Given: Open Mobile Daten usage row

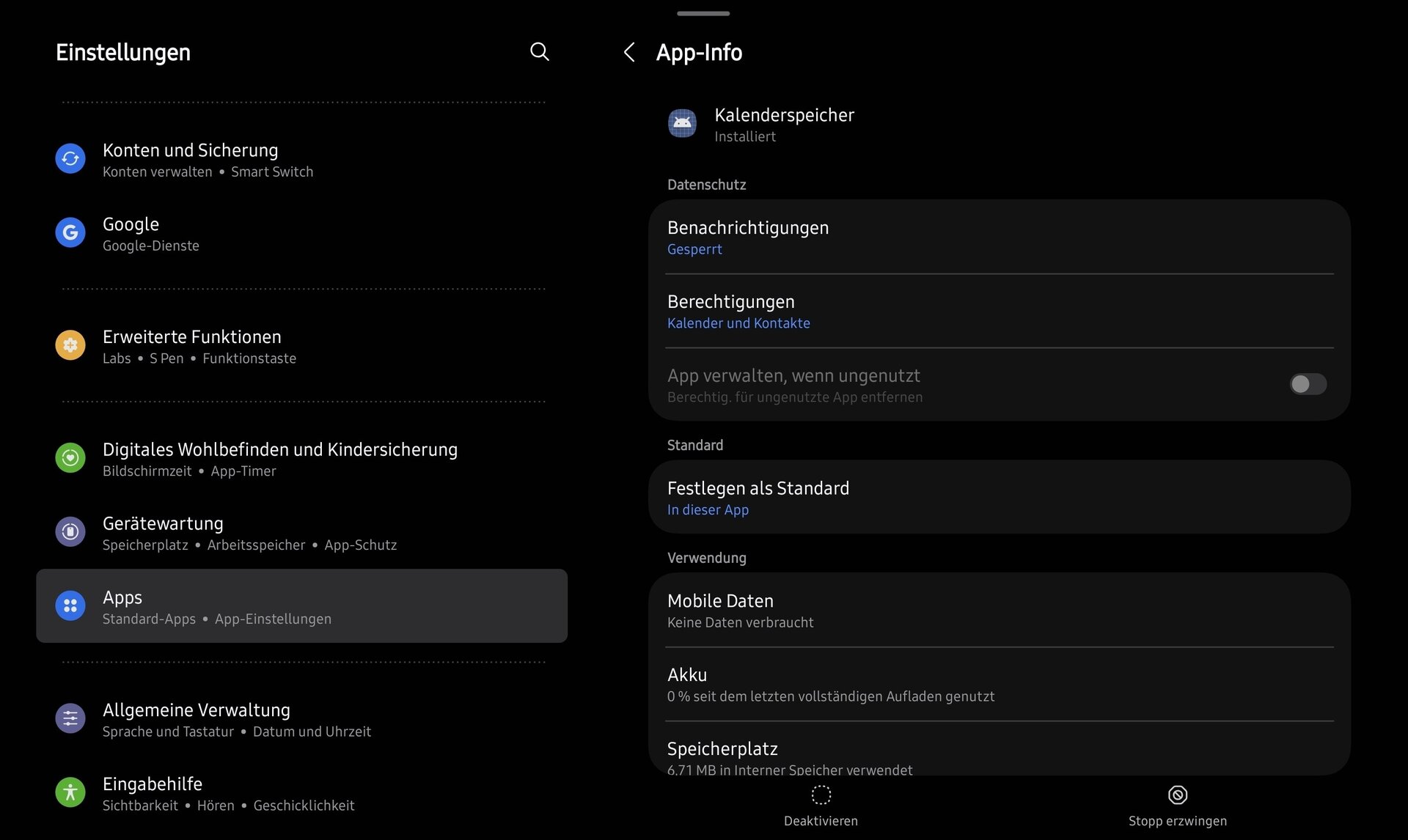Looking at the screenshot, I should click(1000, 610).
